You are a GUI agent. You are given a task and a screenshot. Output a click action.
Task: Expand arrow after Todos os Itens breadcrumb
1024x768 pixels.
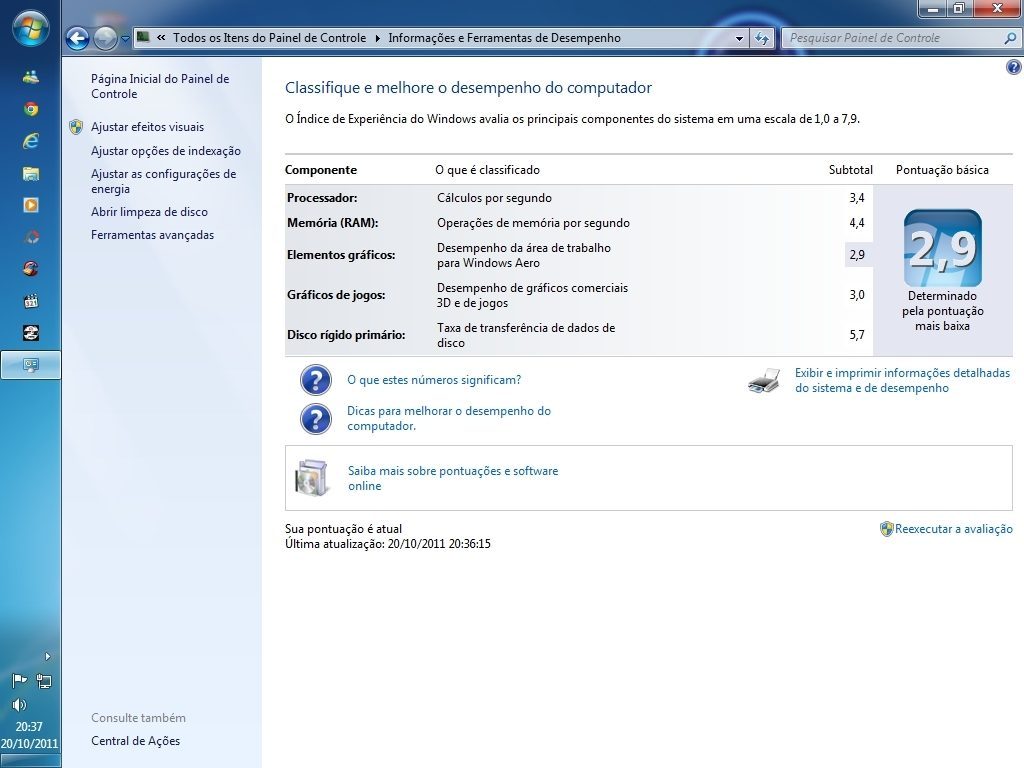click(x=377, y=39)
